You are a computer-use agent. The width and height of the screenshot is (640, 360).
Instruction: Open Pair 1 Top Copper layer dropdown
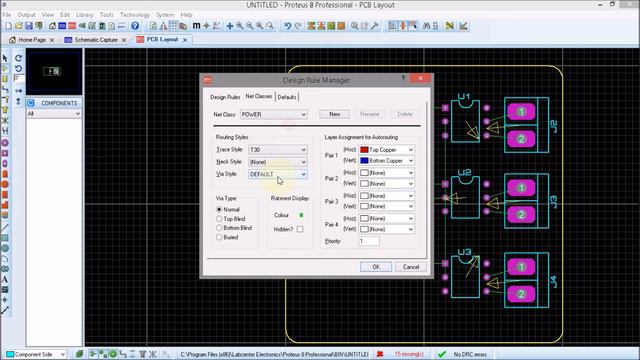(387, 150)
